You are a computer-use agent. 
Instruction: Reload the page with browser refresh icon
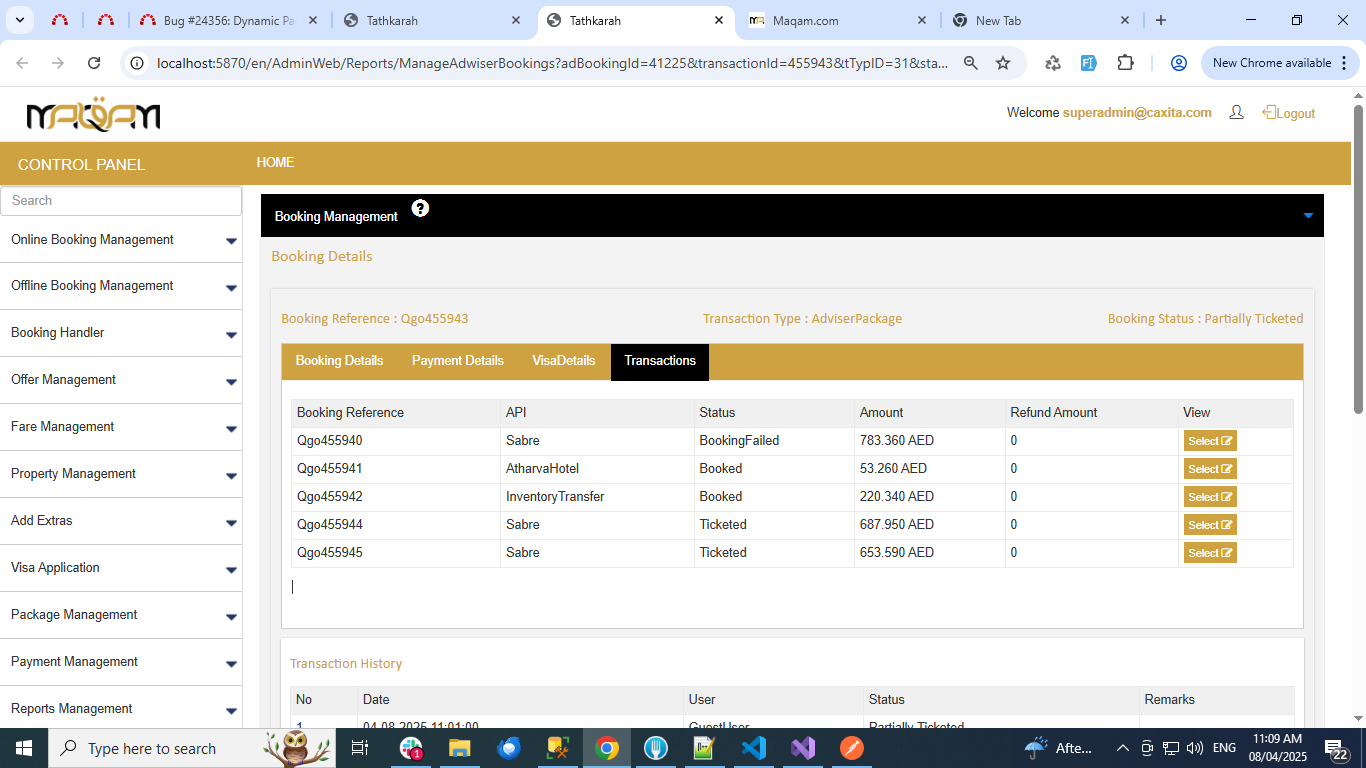(94, 63)
